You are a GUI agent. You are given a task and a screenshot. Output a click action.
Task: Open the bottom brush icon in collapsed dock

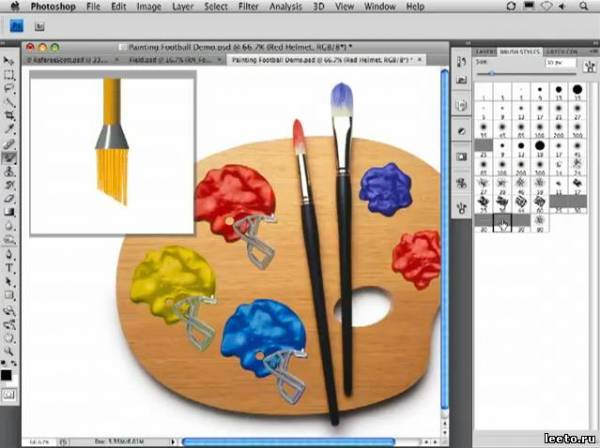(462, 208)
